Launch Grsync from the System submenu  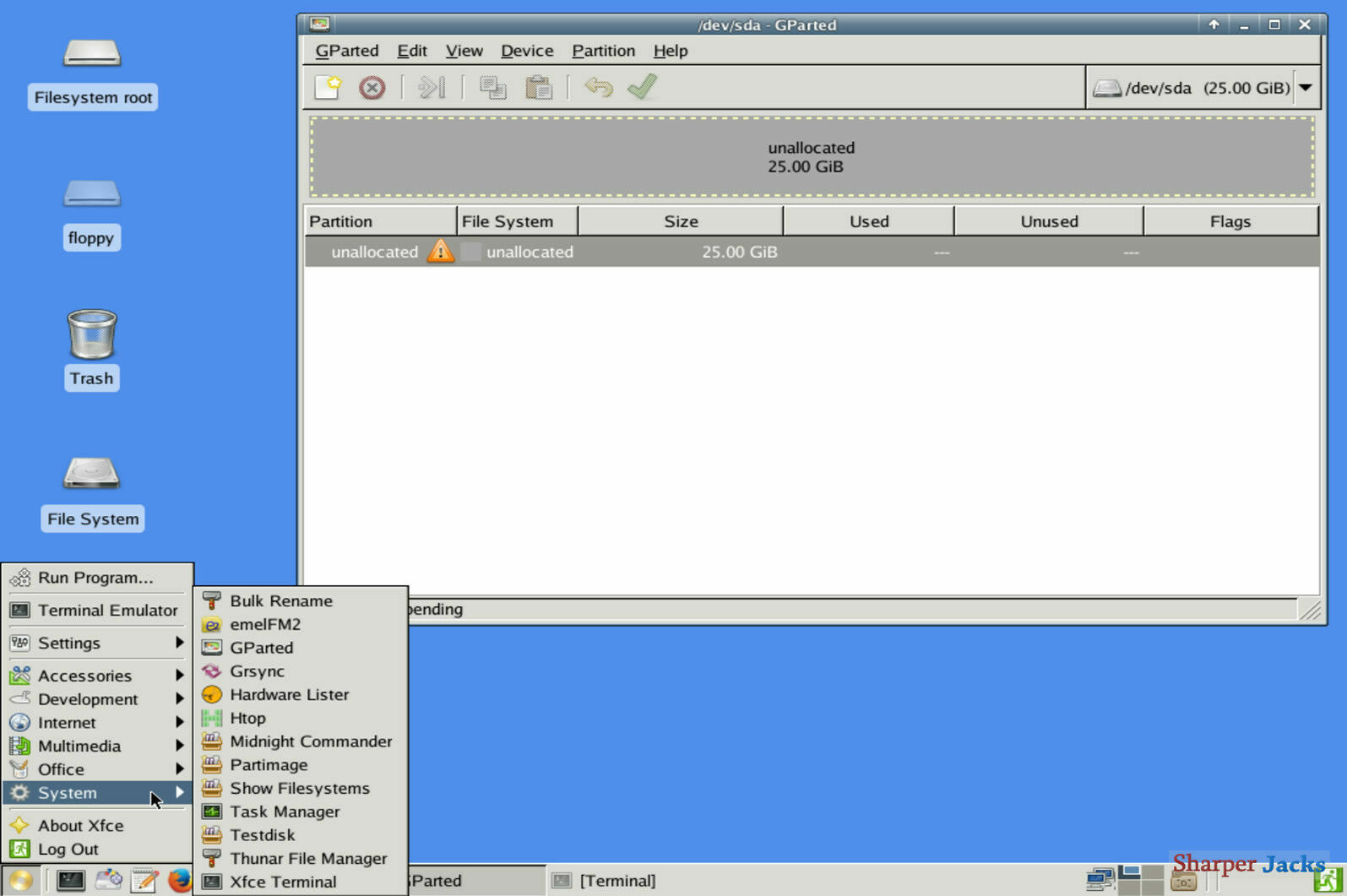point(301,671)
